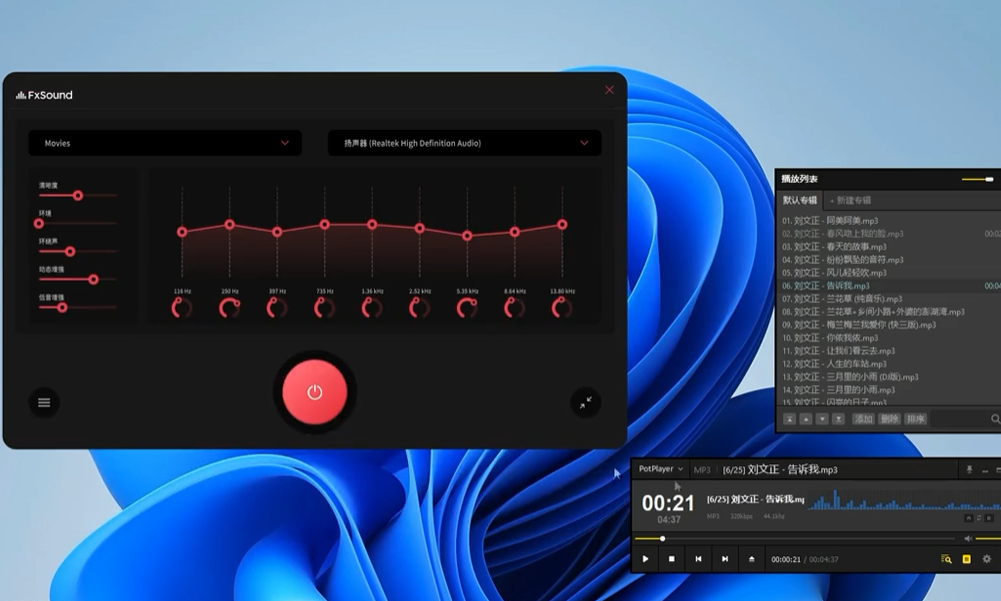Screen dimensions: 1001x601
Task: Click the 动态增强 slider handle
Action: click(93, 279)
